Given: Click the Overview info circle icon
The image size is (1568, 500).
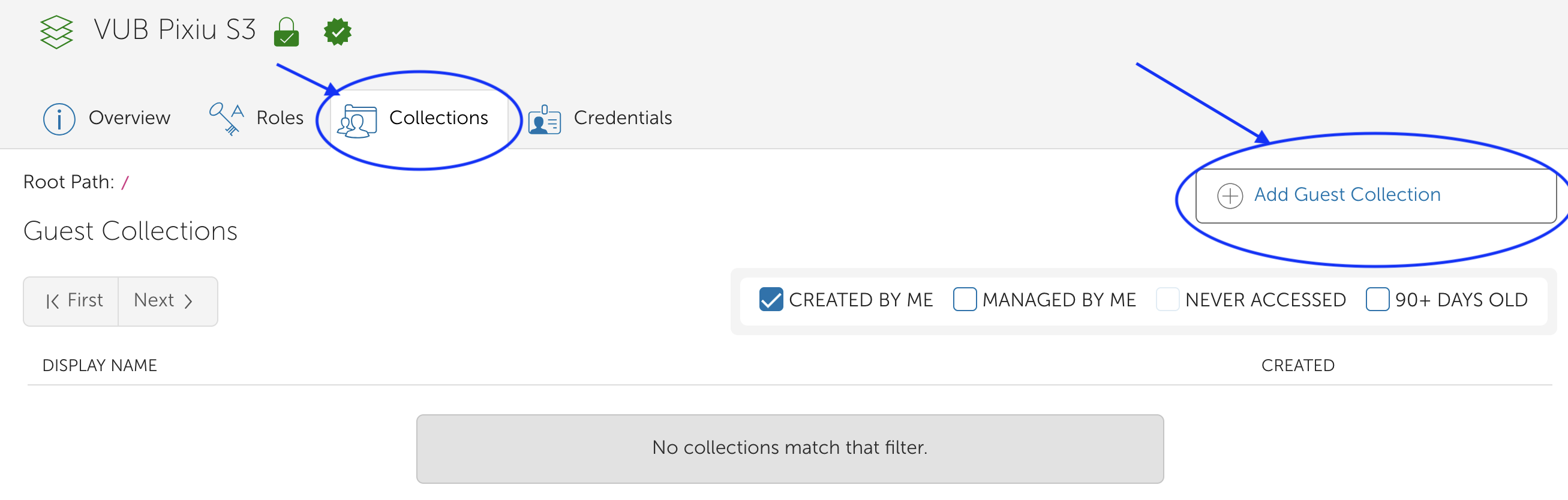Looking at the screenshot, I should (59, 119).
